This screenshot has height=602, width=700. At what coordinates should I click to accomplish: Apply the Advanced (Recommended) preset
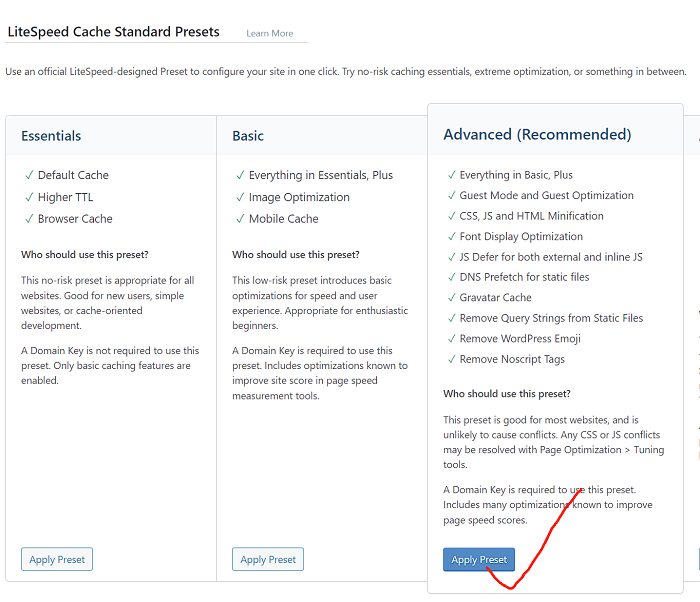point(479,559)
